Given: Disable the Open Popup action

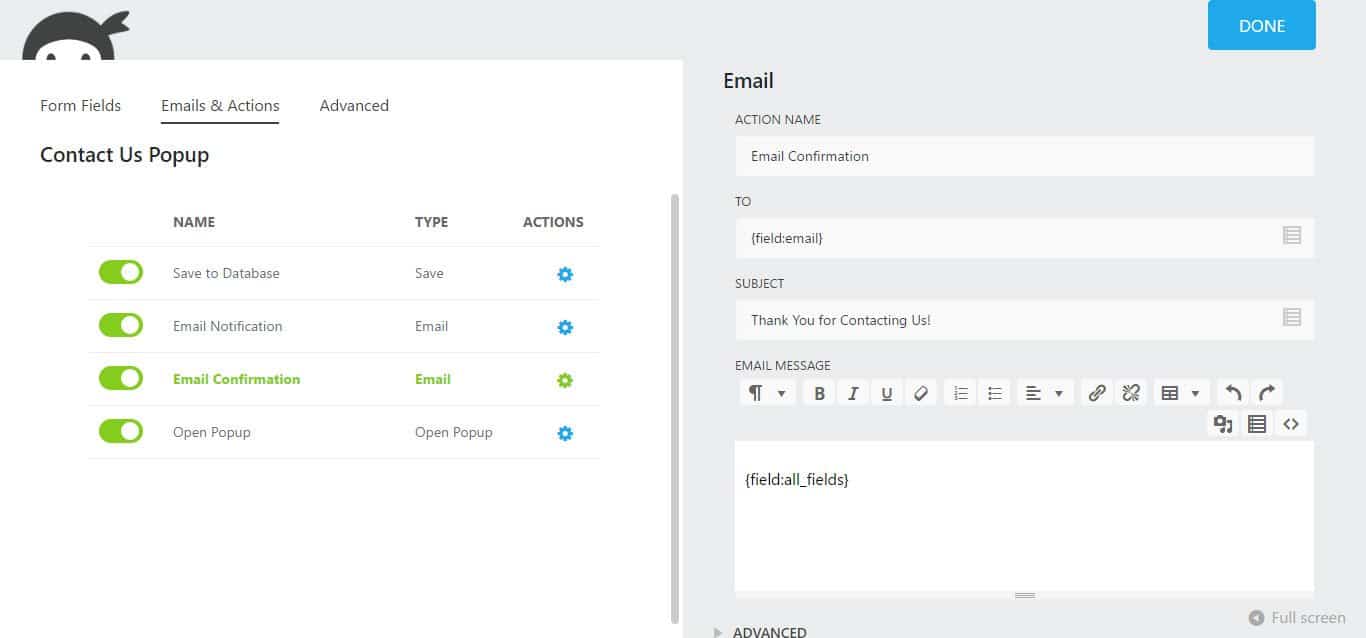Looking at the screenshot, I should pyautogui.click(x=120, y=431).
